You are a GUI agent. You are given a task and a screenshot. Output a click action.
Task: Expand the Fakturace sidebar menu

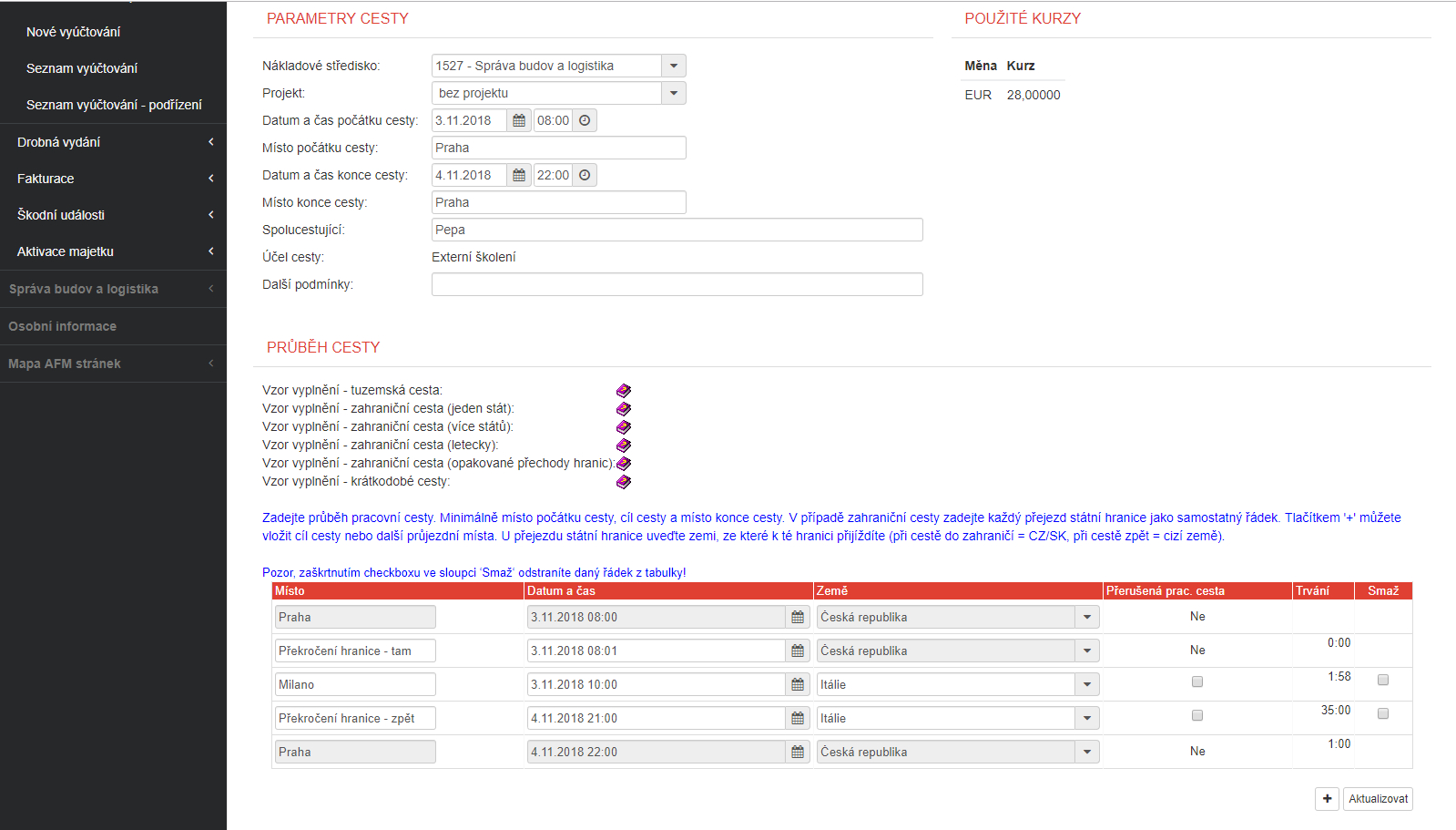pos(113,179)
